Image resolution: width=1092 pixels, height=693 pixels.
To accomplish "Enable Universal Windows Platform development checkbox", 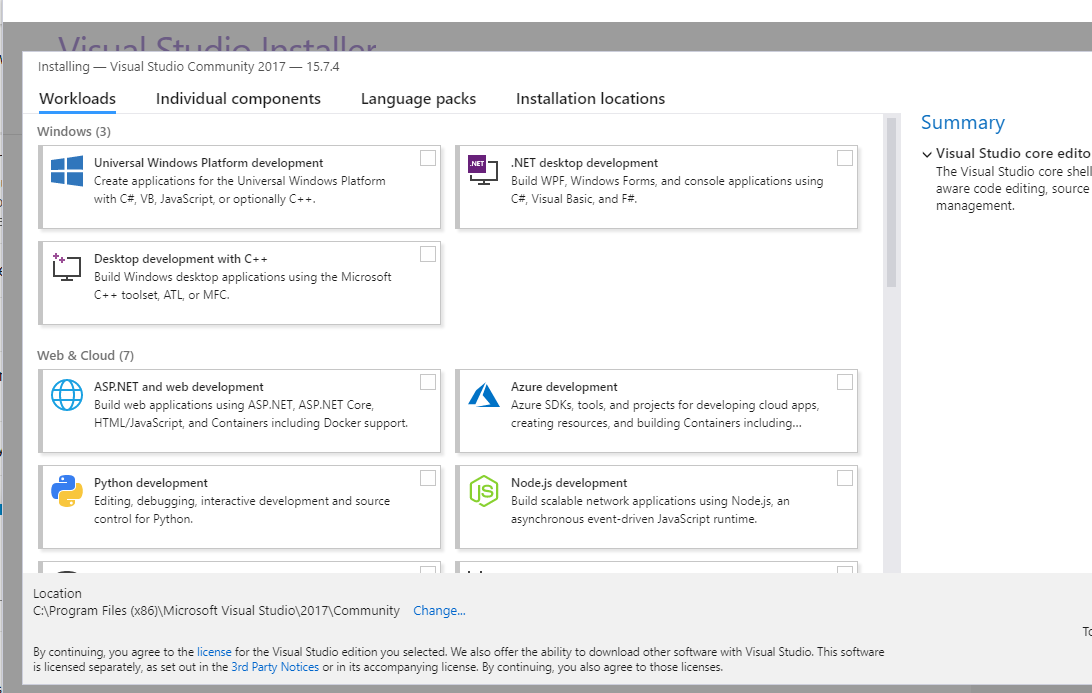I will [x=428, y=158].
